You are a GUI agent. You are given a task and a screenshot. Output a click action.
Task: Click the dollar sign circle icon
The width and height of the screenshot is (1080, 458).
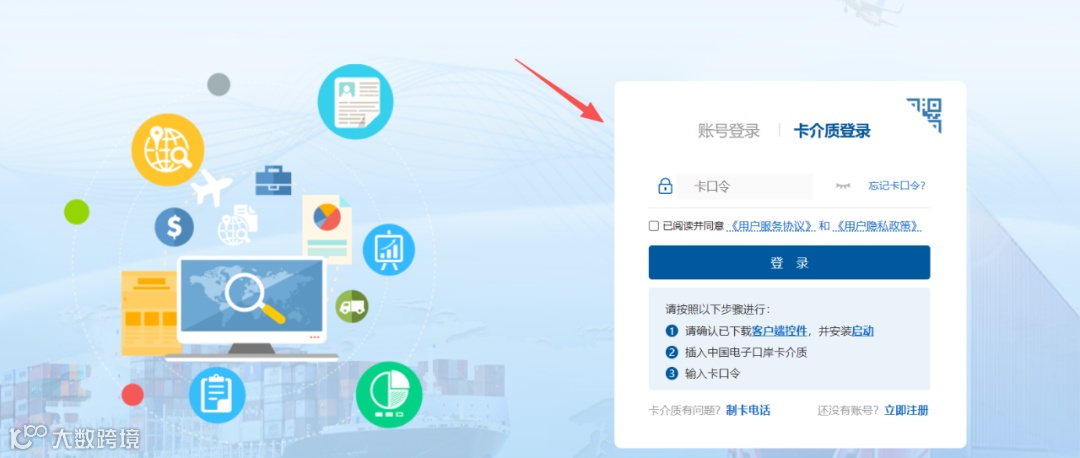pyautogui.click(x=174, y=227)
